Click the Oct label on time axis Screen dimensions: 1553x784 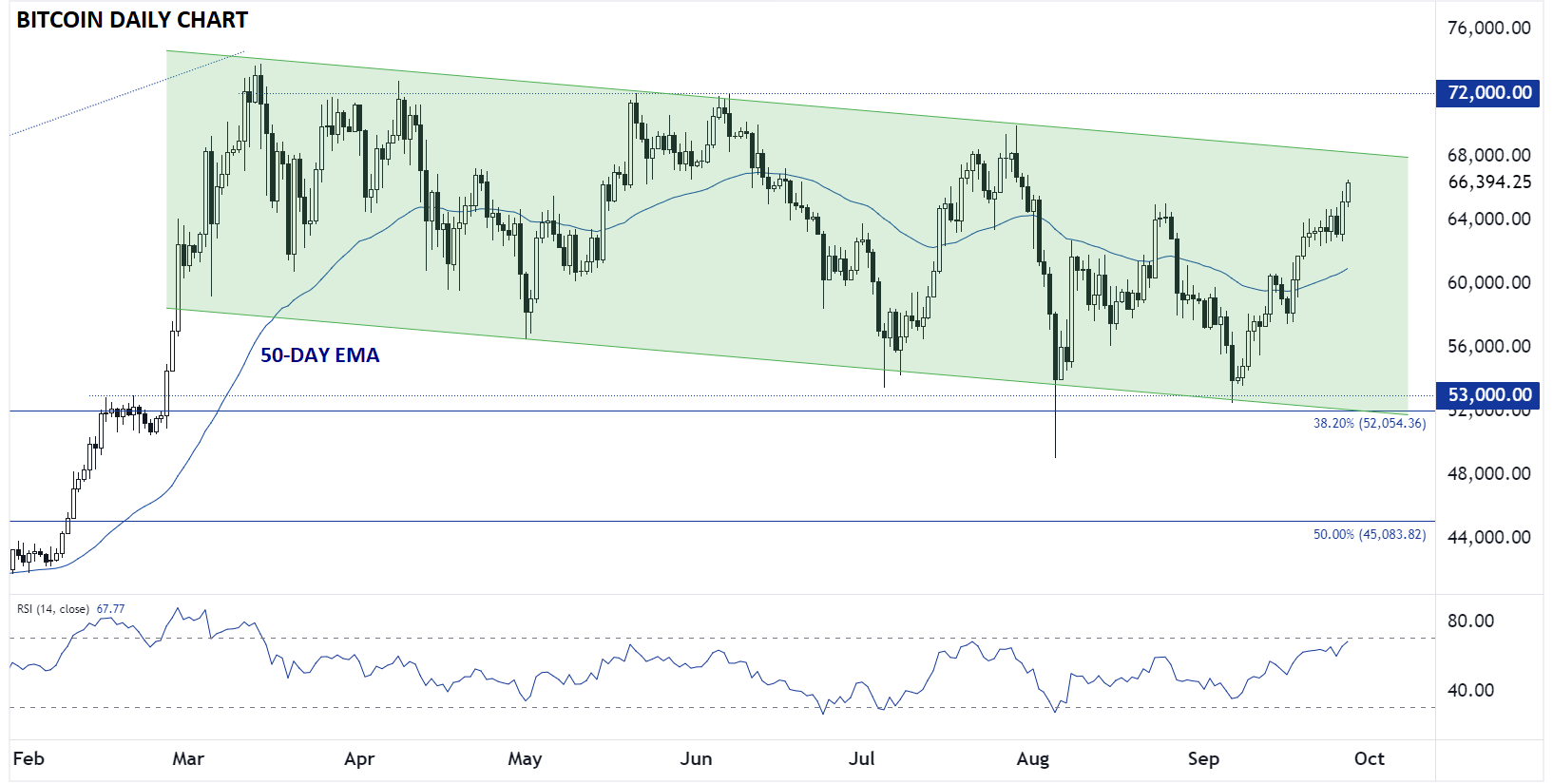point(1369,758)
